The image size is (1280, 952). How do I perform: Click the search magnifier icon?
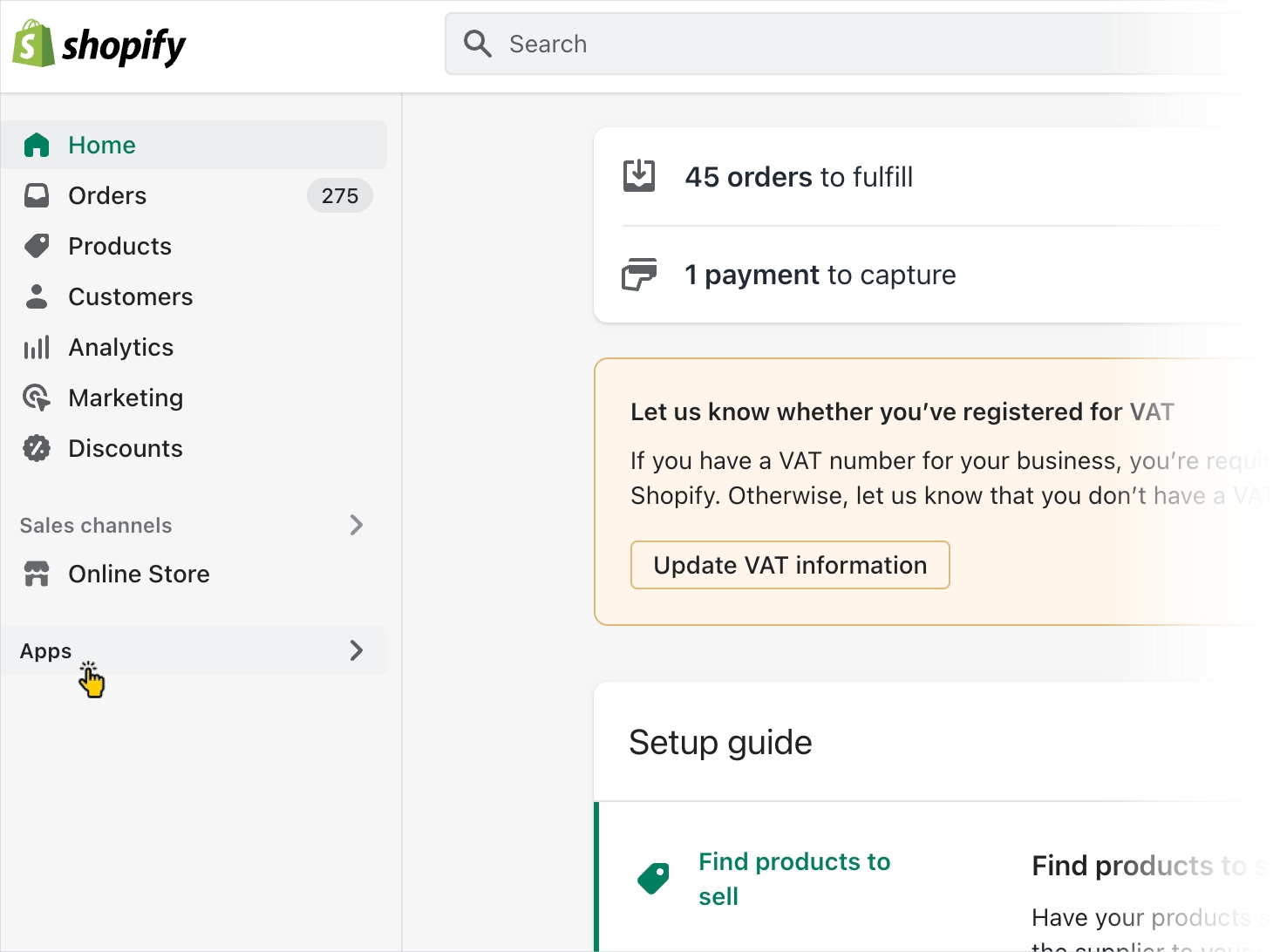point(477,44)
